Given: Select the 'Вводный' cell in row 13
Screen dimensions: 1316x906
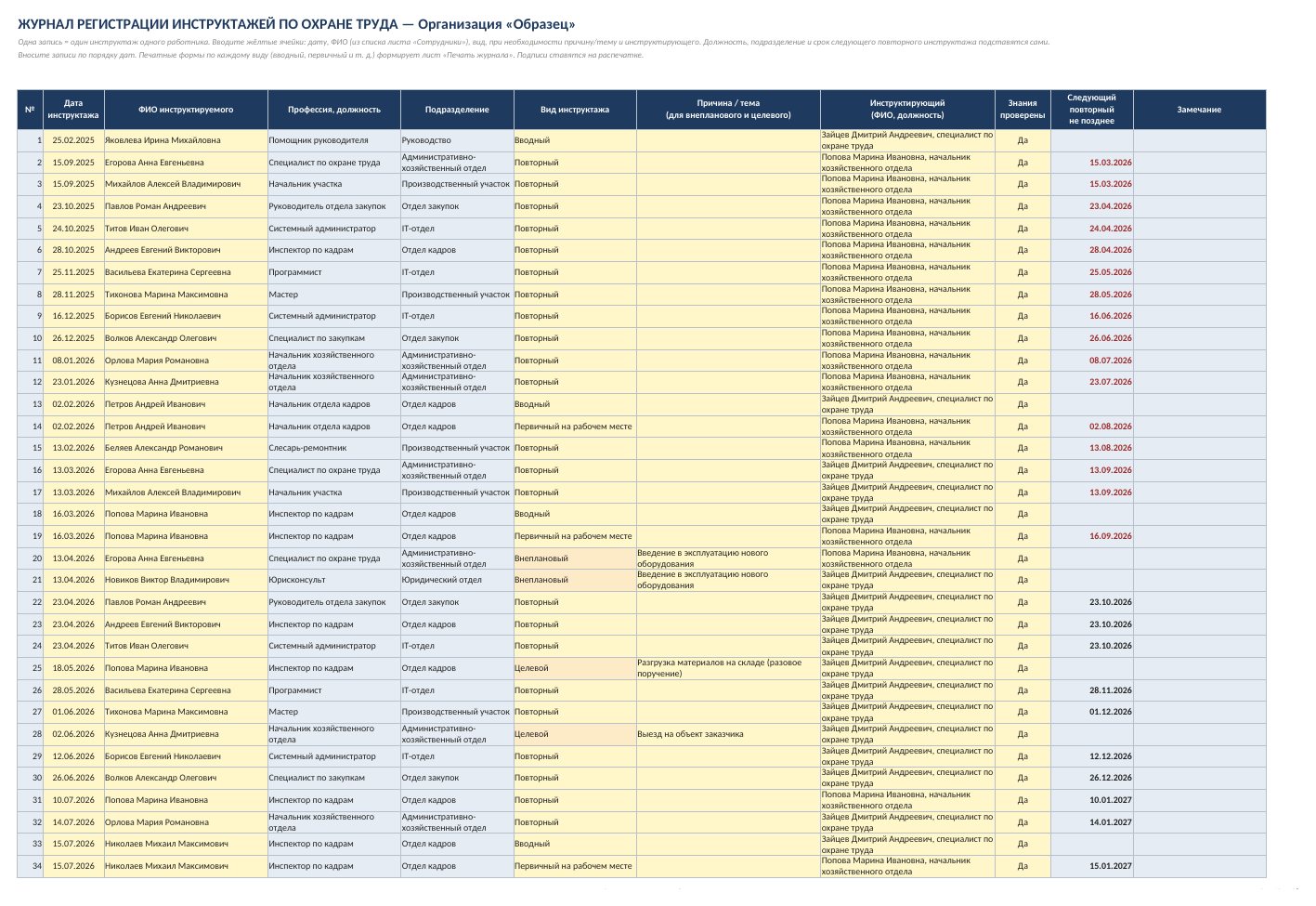Looking at the screenshot, I should pos(575,404).
